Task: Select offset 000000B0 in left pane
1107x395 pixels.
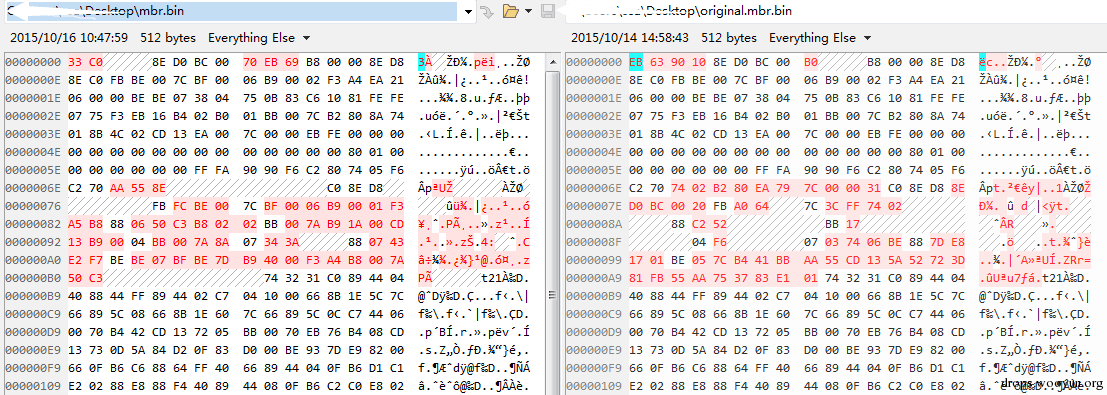Action: point(32,278)
